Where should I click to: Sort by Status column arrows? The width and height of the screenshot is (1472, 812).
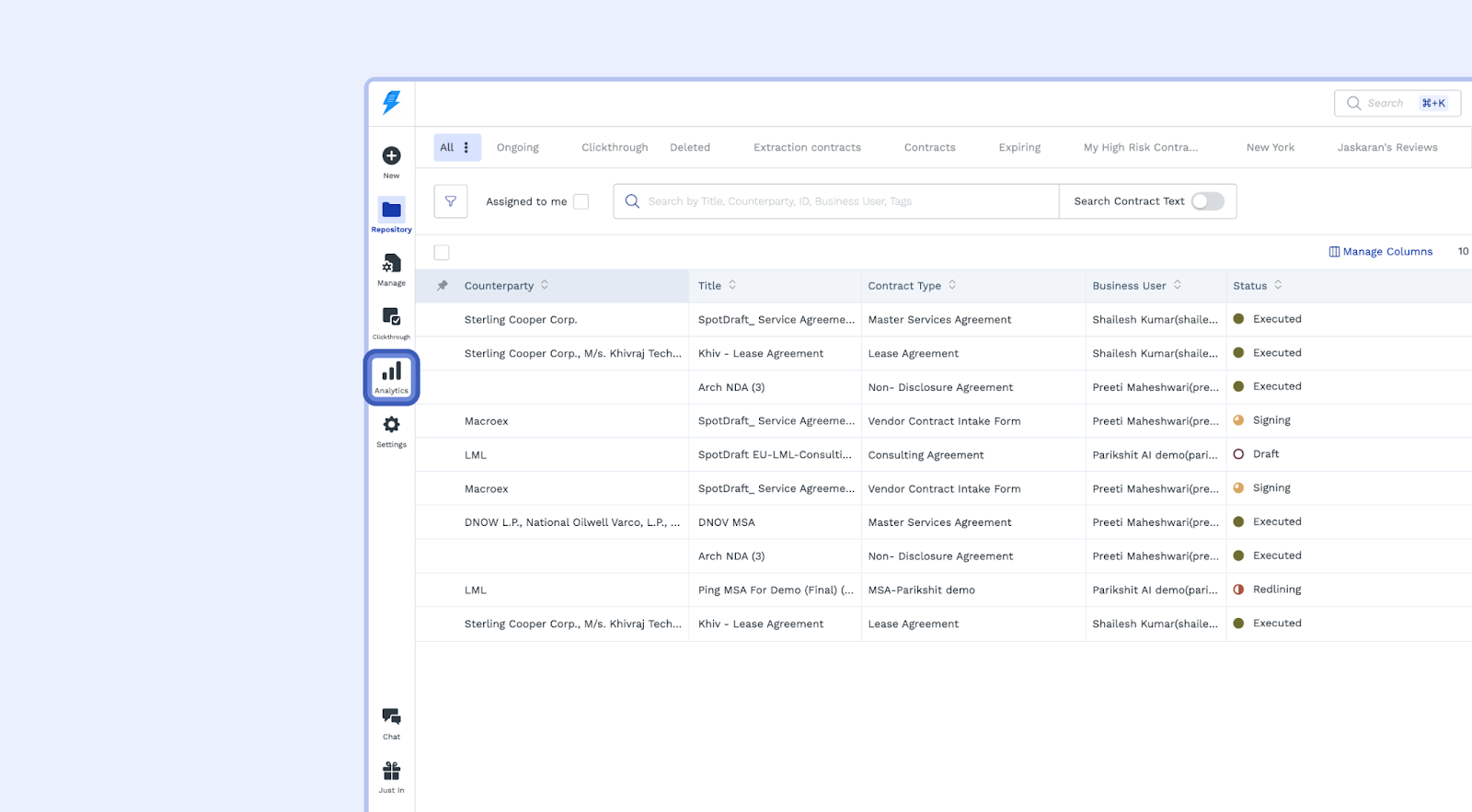(1278, 285)
